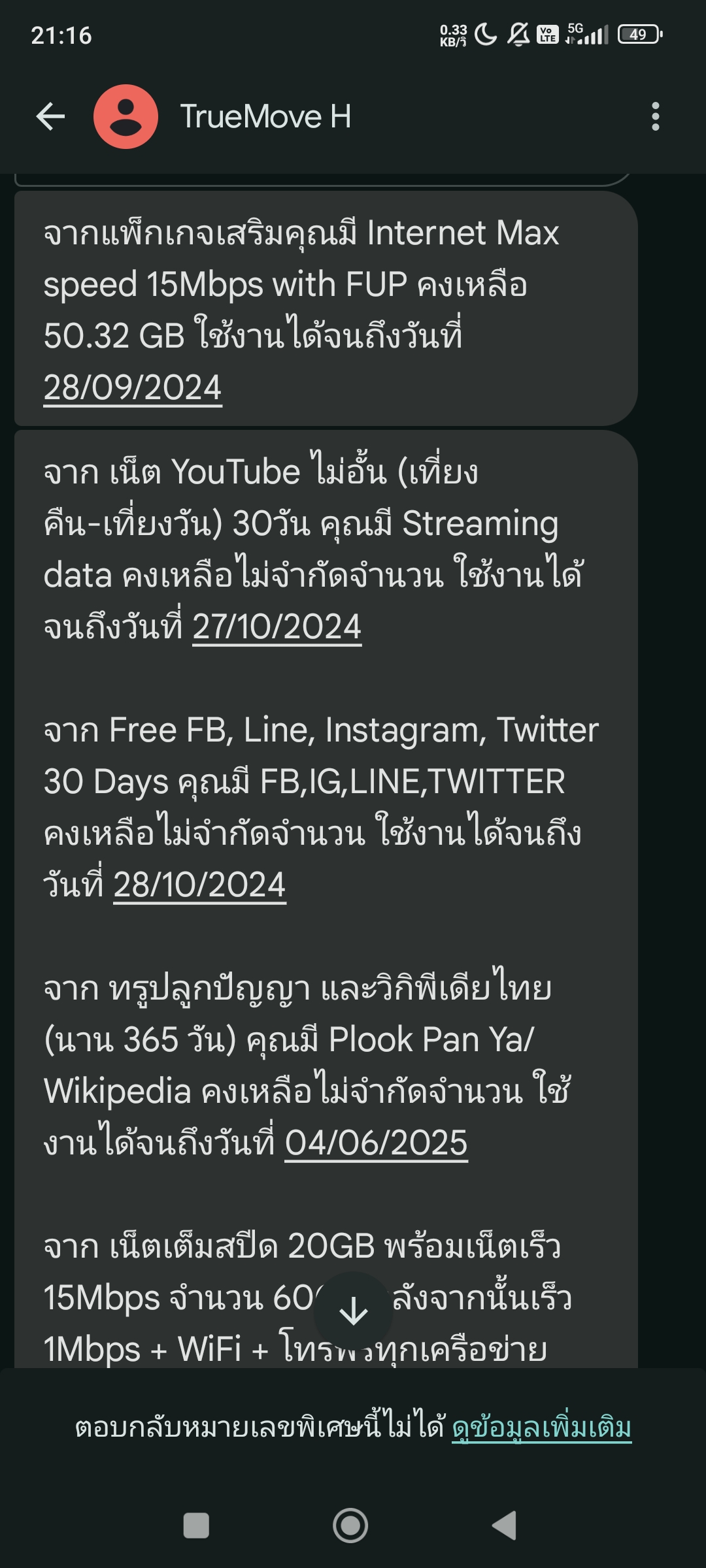Open the date link 28/10/2024
The image size is (706, 1568).
(x=200, y=885)
